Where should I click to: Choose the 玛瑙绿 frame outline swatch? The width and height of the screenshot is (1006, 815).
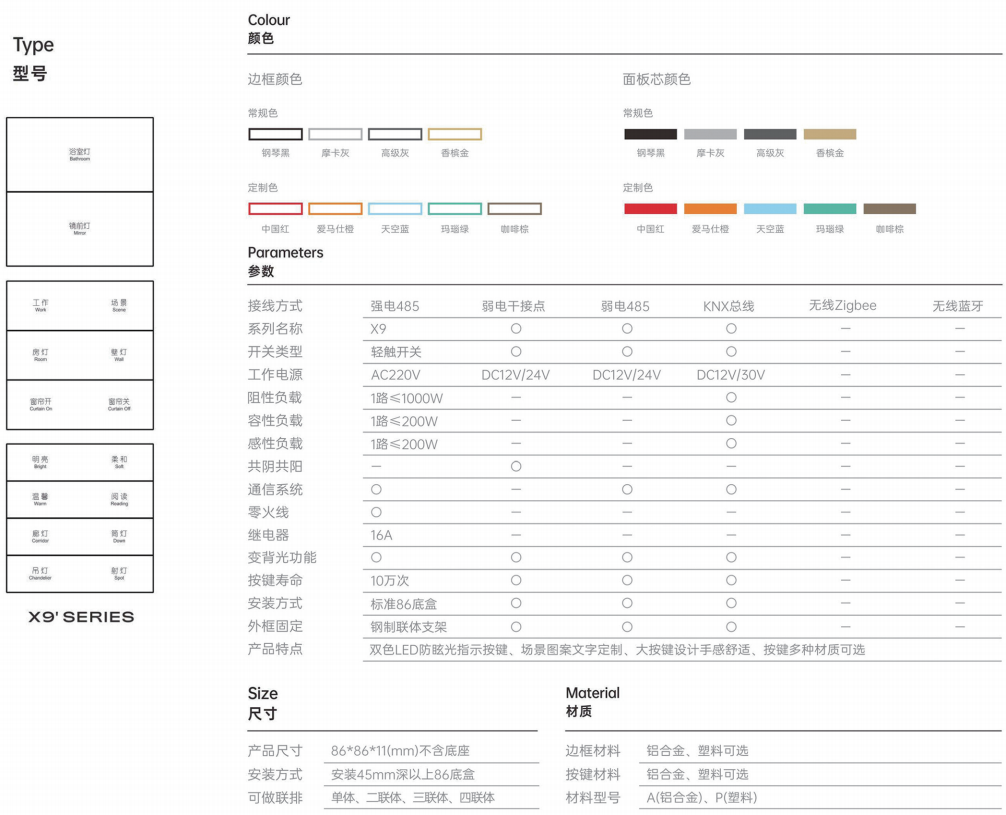[x=455, y=209]
